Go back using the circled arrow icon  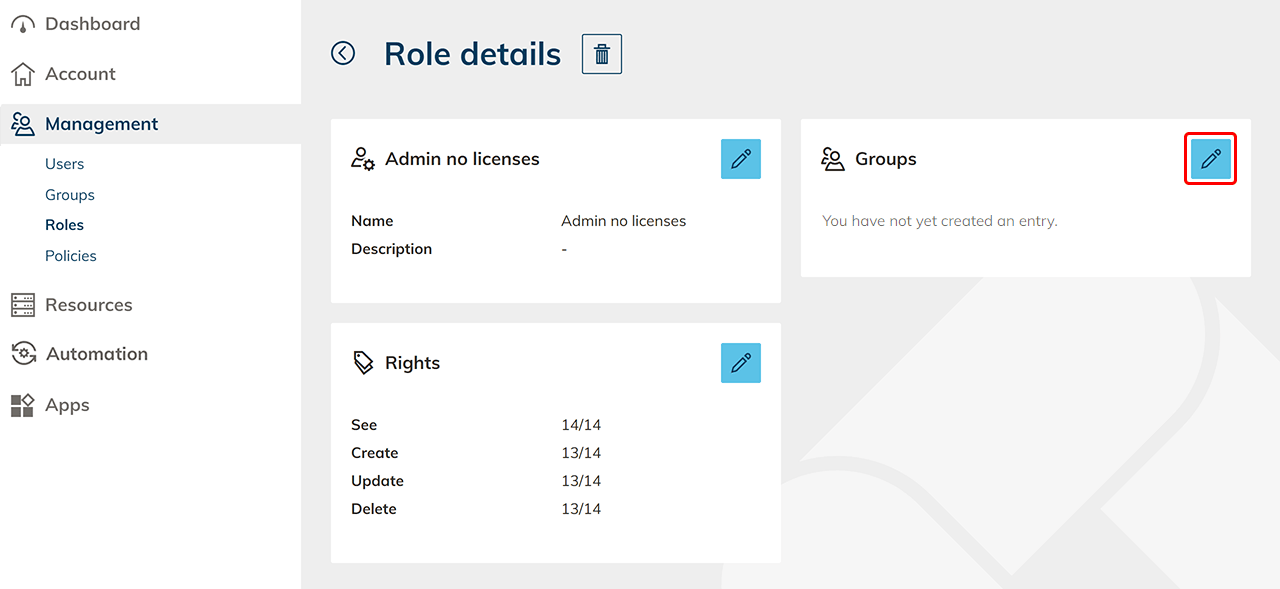343,53
